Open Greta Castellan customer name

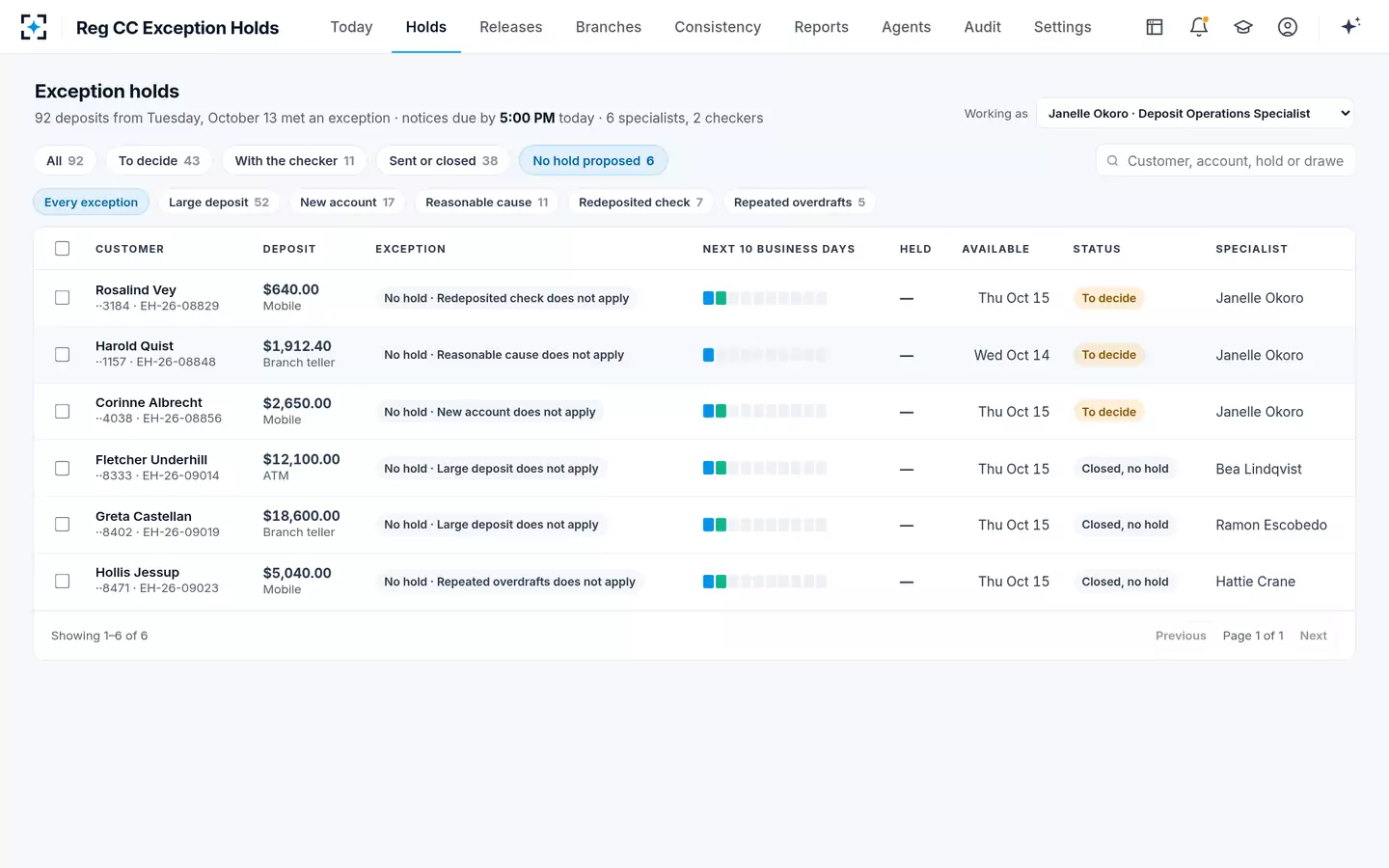pyautogui.click(x=144, y=517)
